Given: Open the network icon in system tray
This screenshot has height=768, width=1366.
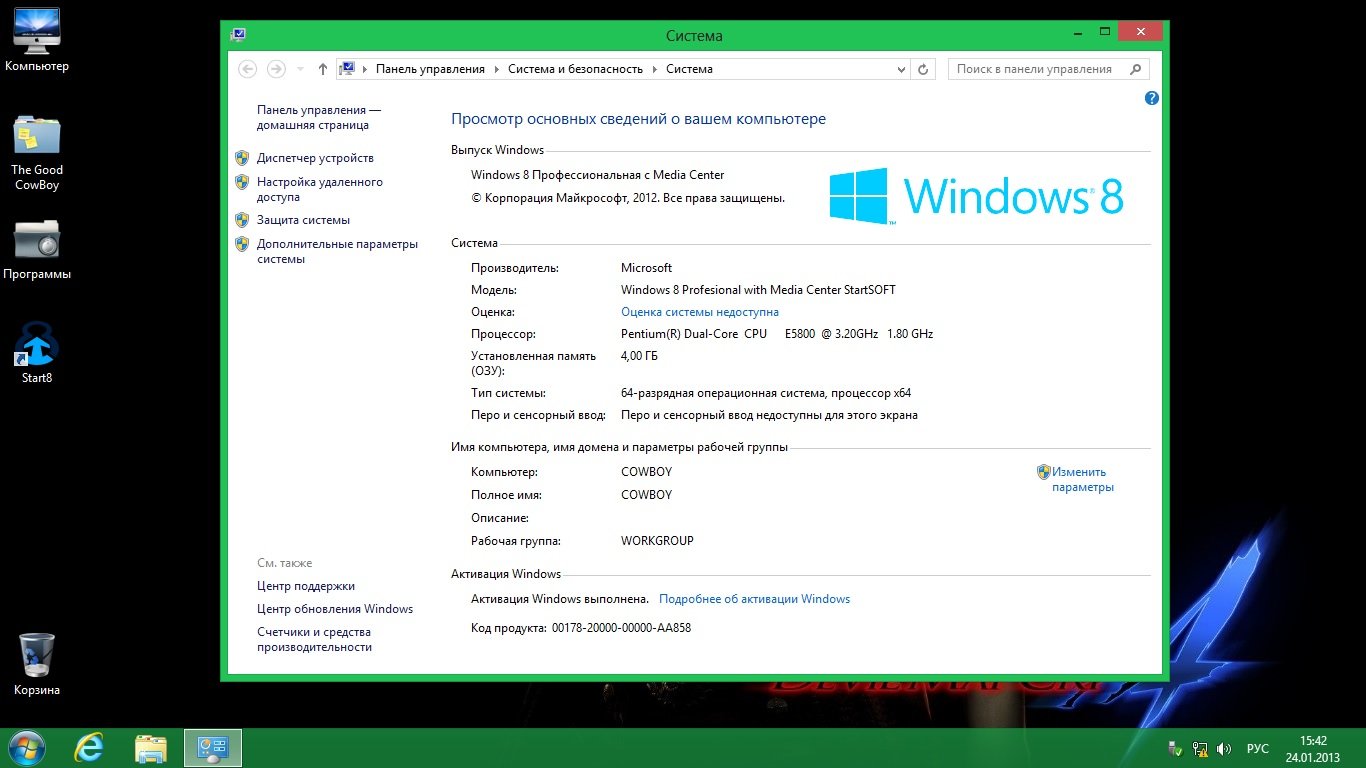Looking at the screenshot, I should pos(1200,749).
